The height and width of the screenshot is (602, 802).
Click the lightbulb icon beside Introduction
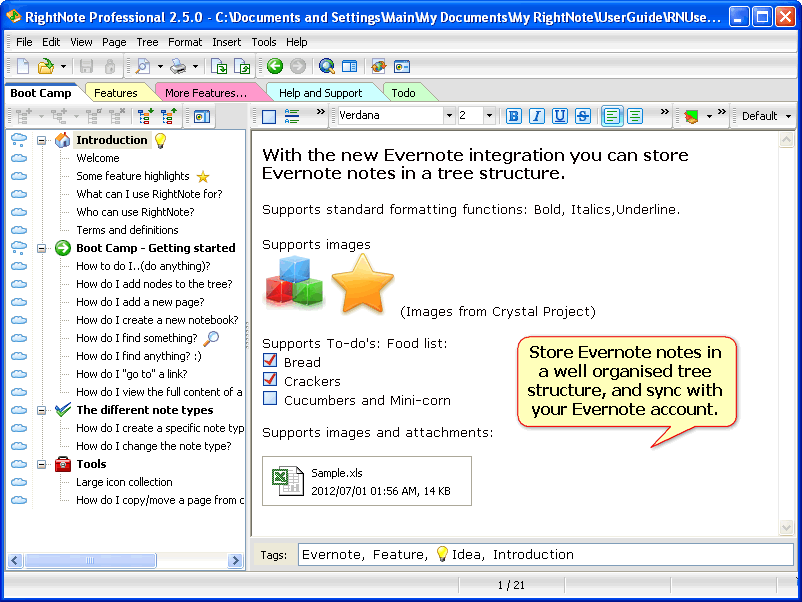coord(161,140)
